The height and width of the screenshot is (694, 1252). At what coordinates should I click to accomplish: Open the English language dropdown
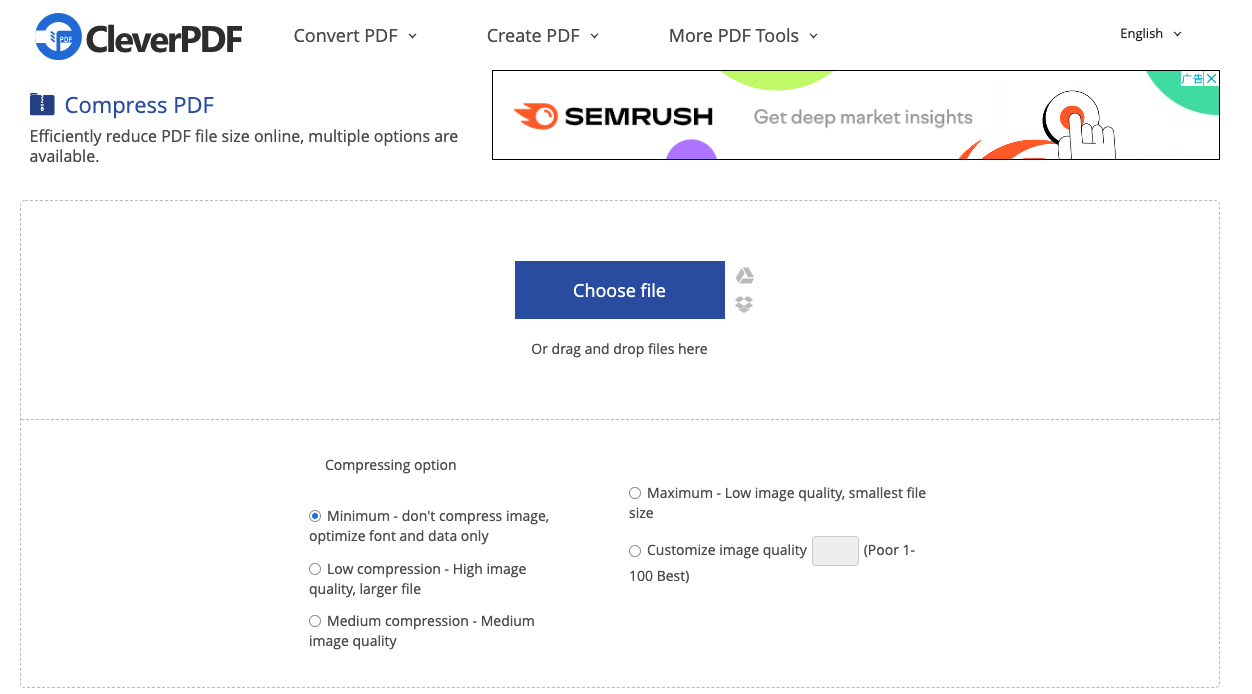[x=1149, y=33]
